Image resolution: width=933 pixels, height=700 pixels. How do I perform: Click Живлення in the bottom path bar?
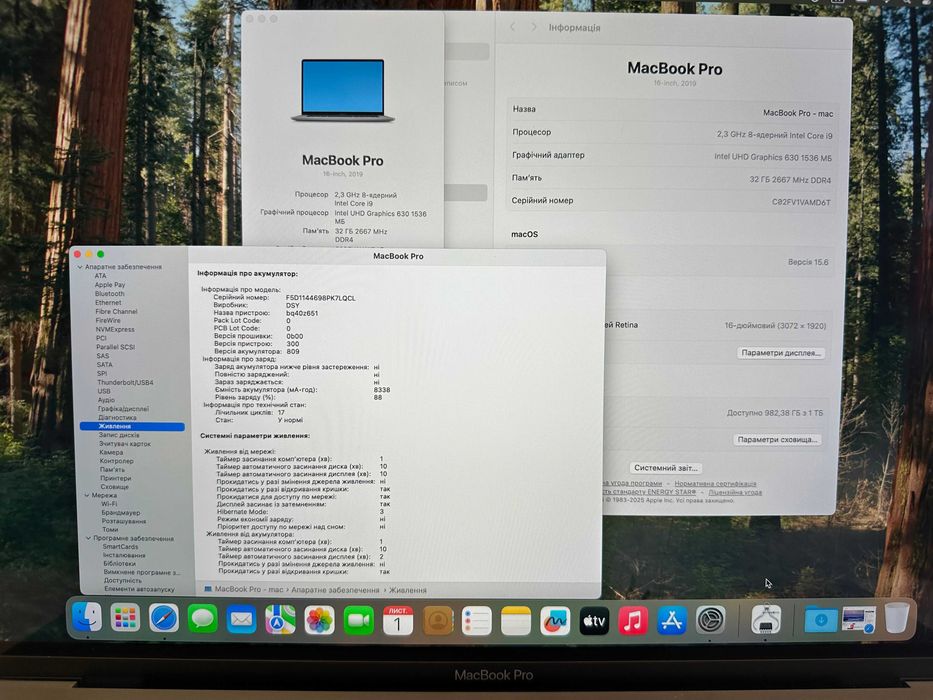pyautogui.click(x=408, y=590)
